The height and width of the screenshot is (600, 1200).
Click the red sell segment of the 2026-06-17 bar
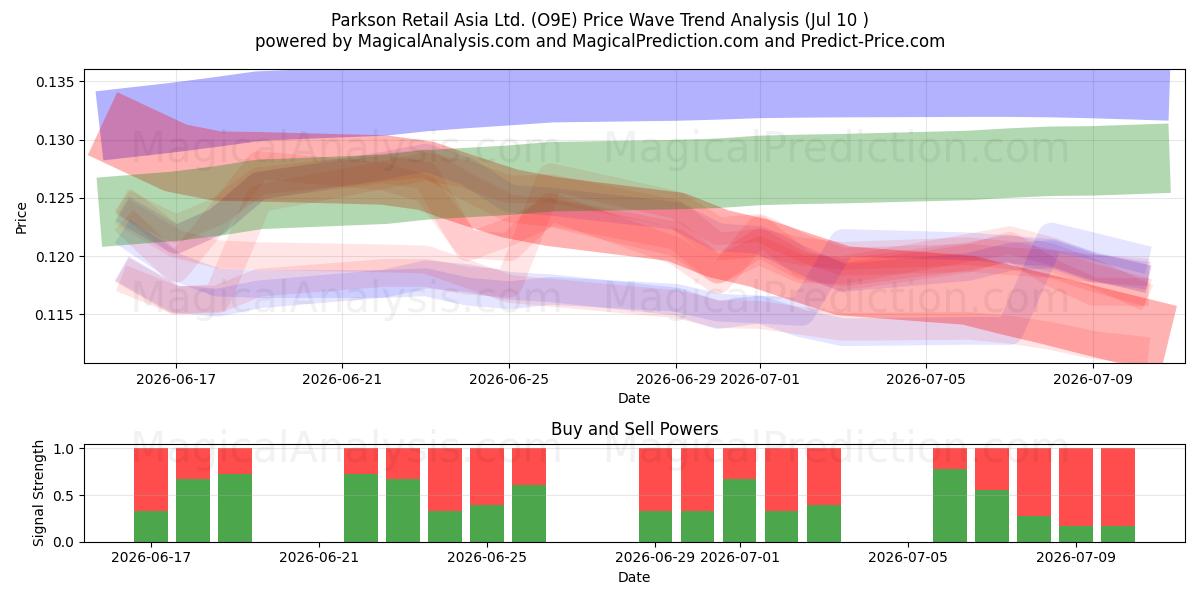tap(151, 480)
